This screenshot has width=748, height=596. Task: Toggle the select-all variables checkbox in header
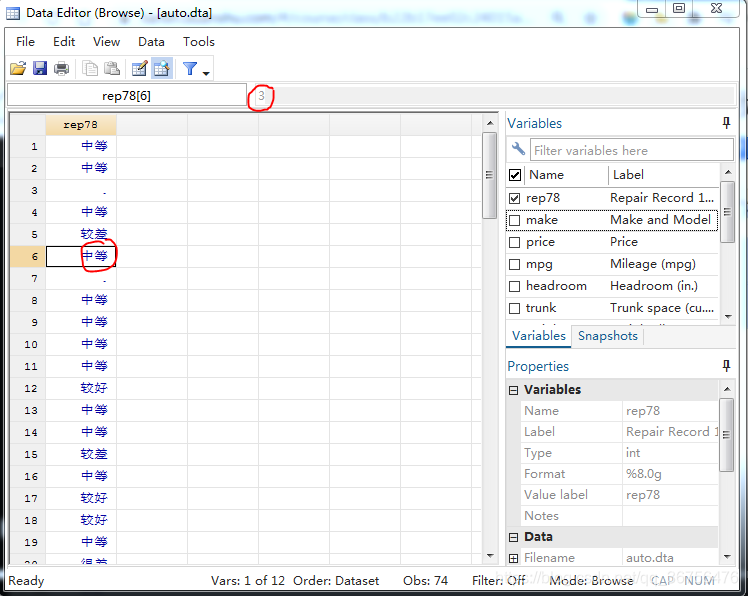515,175
